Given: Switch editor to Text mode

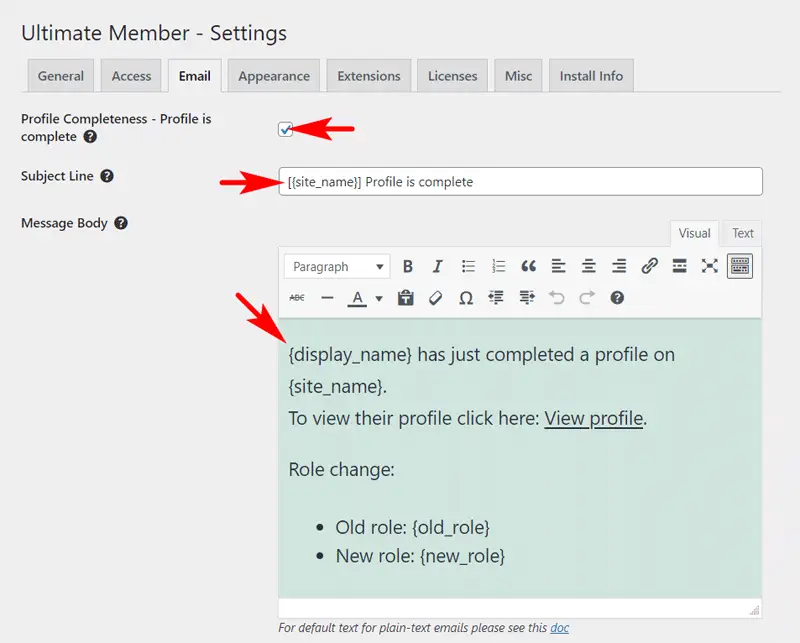Looking at the screenshot, I should [742, 233].
